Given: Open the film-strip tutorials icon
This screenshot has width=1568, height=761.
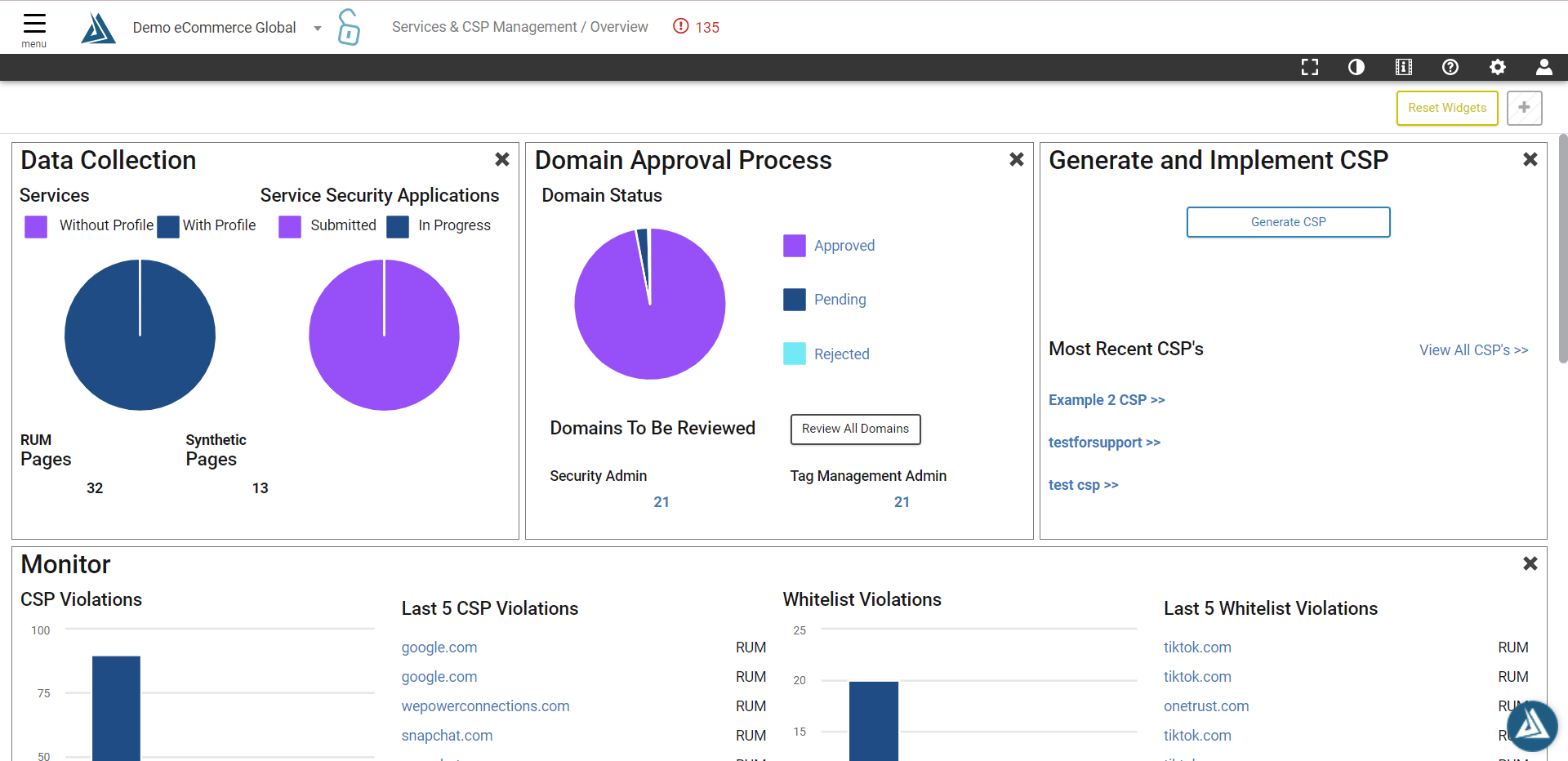Looking at the screenshot, I should pyautogui.click(x=1404, y=67).
